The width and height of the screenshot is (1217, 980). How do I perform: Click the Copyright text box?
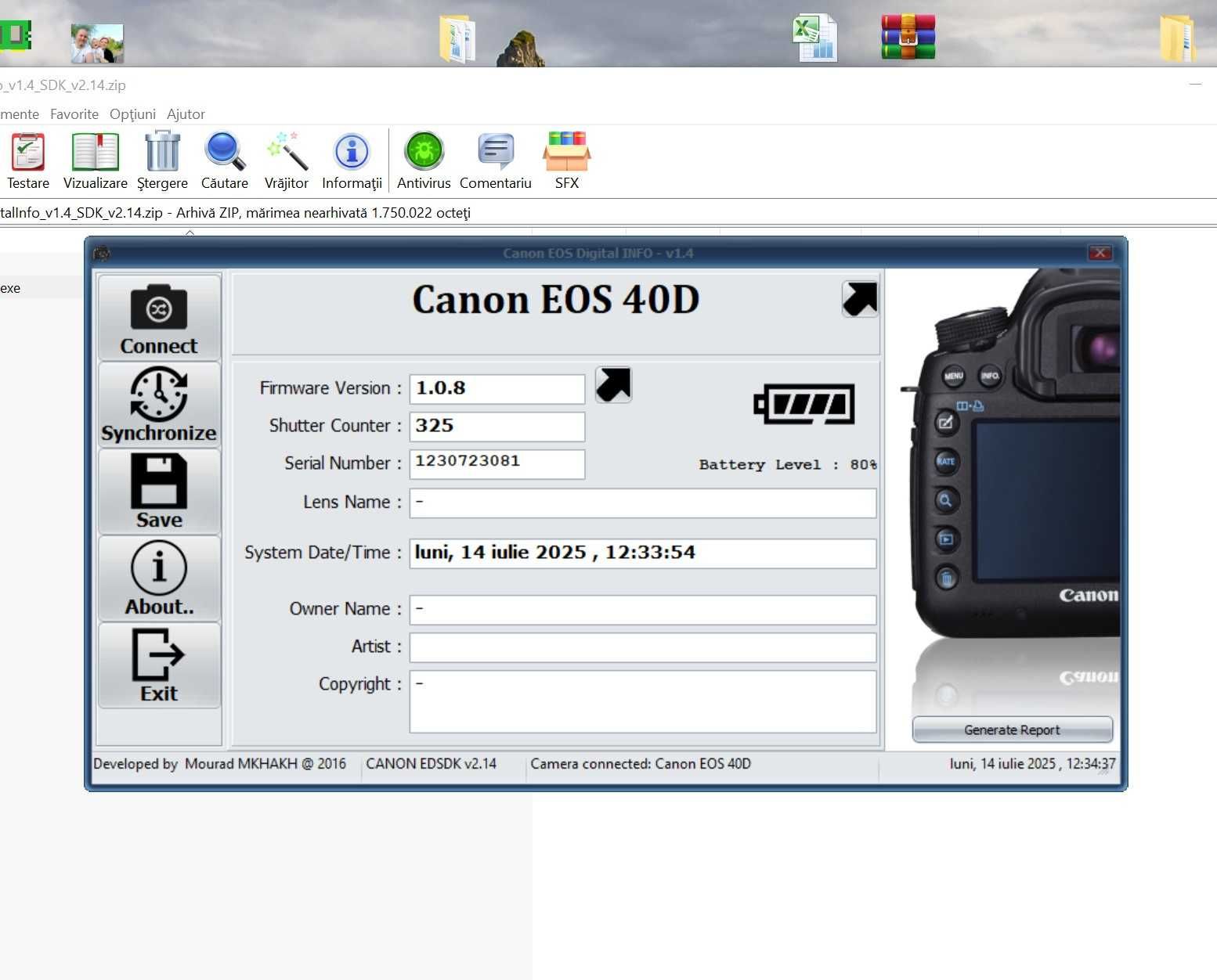click(643, 701)
